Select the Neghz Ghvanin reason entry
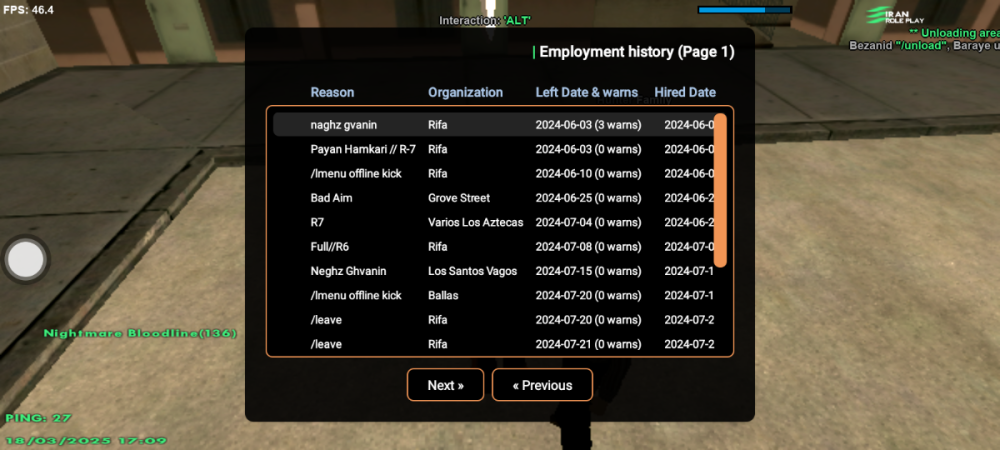The height and width of the screenshot is (450, 1000). tap(348, 271)
